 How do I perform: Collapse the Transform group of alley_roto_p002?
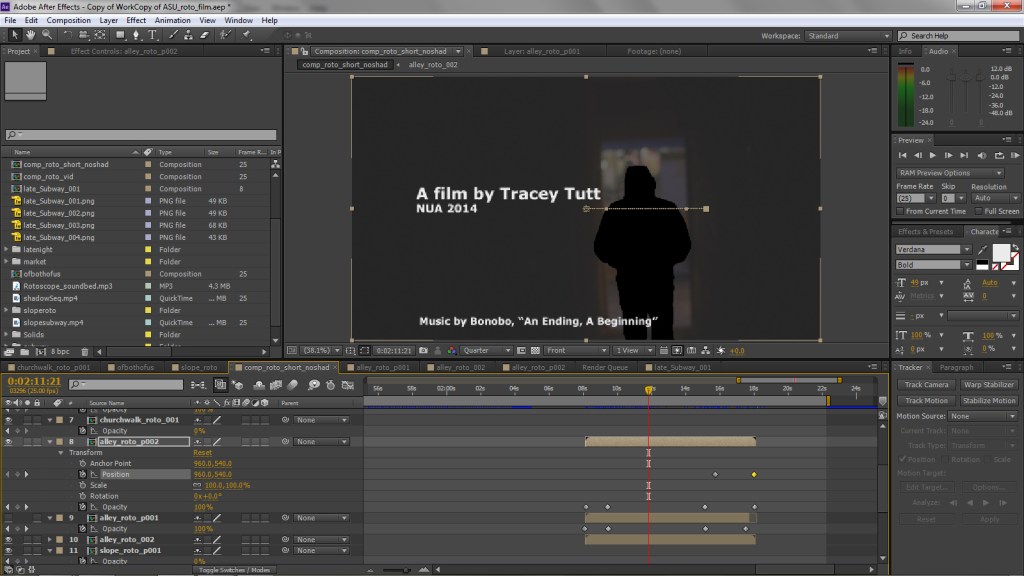tap(61, 452)
